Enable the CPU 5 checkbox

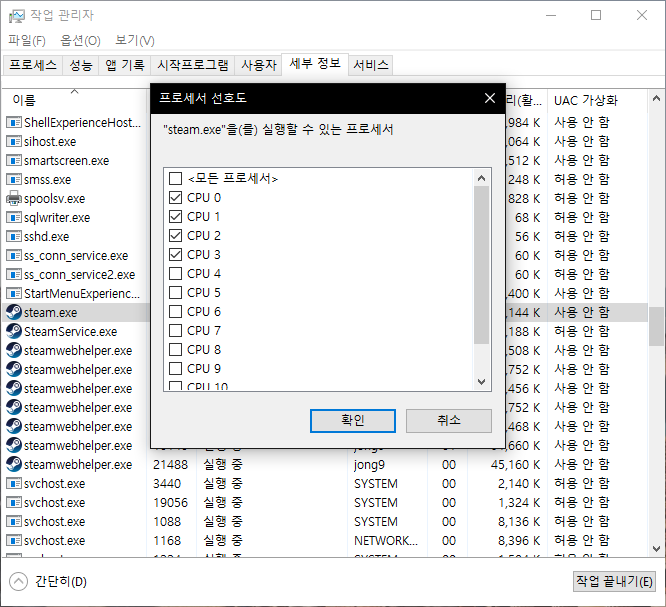pyautogui.click(x=175, y=293)
